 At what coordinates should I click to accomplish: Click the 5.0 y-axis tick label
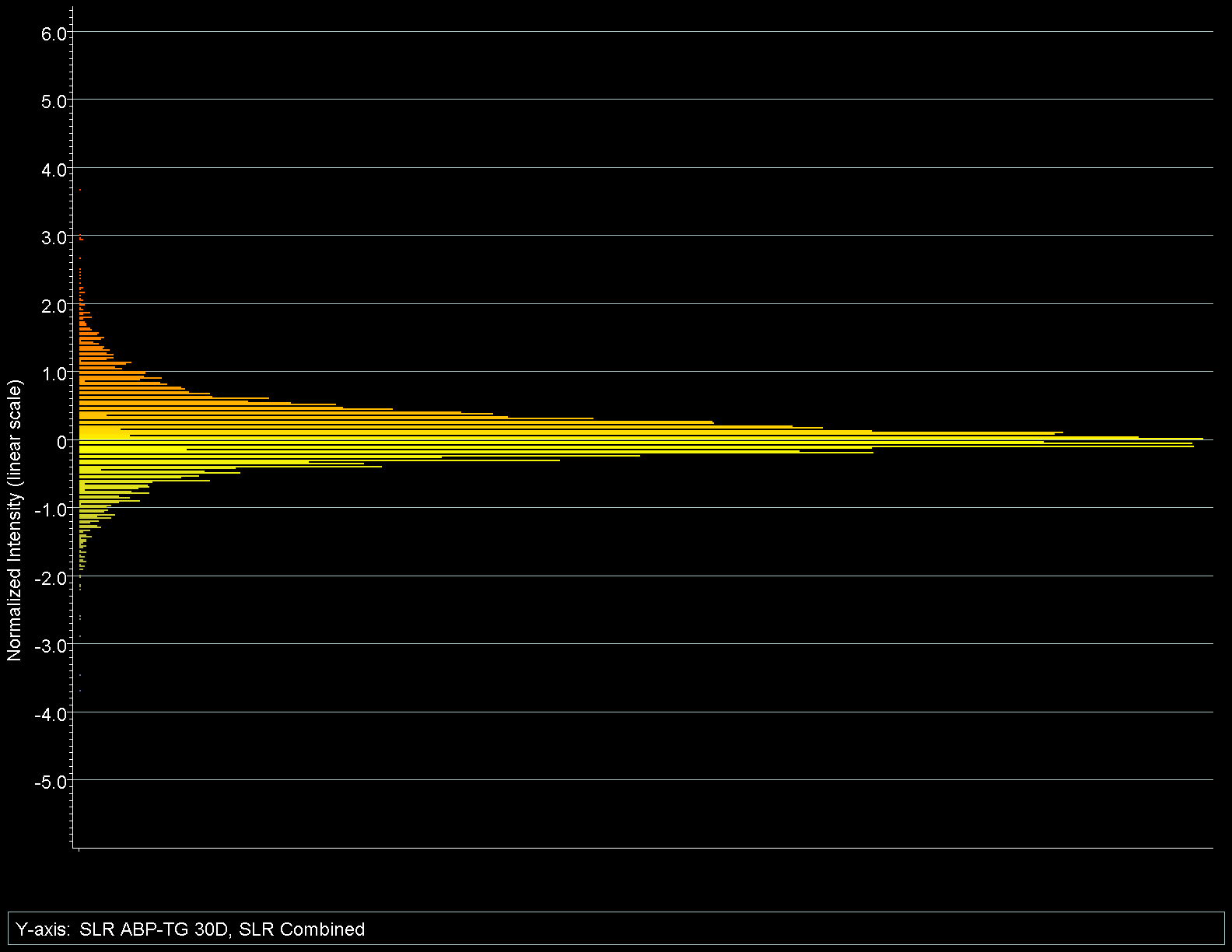pos(54,102)
